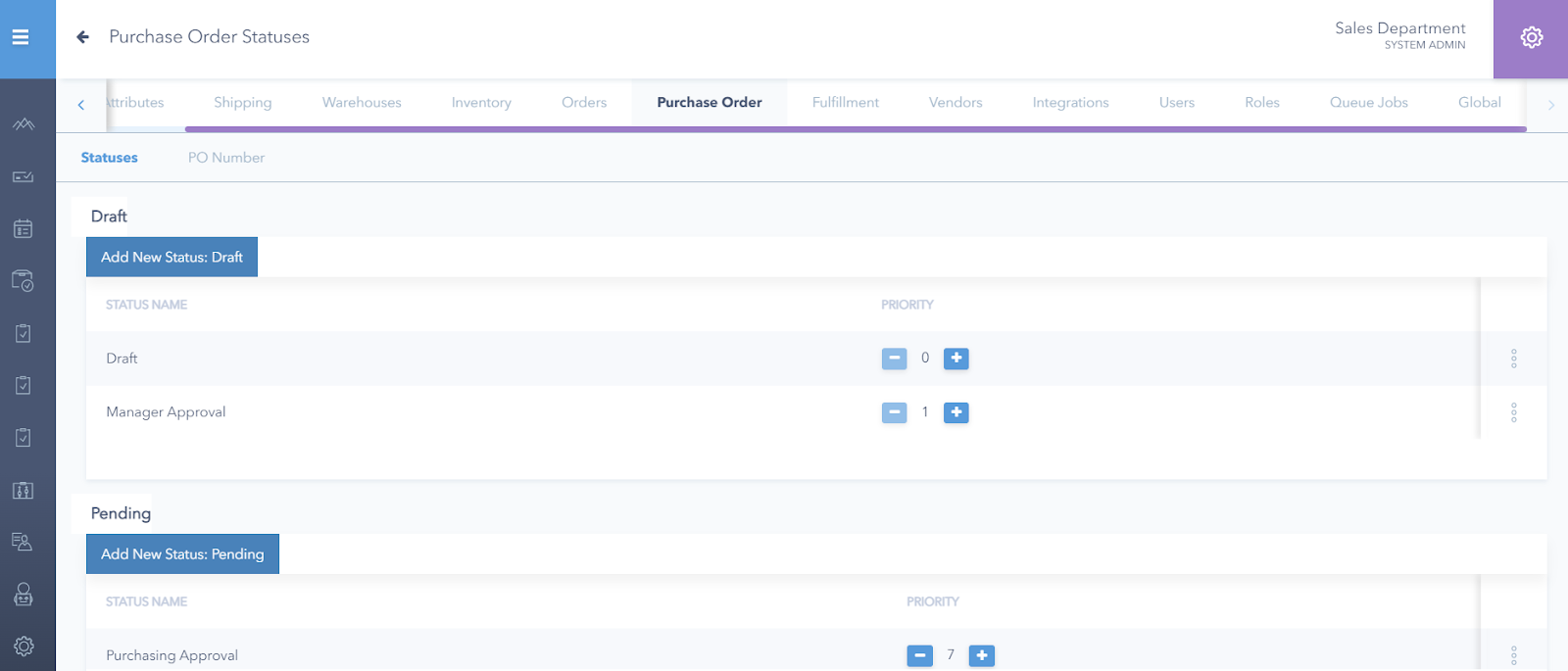Switch to the Roles tab
The height and width of the screenshot is (671, 1568).
tap(1262, 103)
